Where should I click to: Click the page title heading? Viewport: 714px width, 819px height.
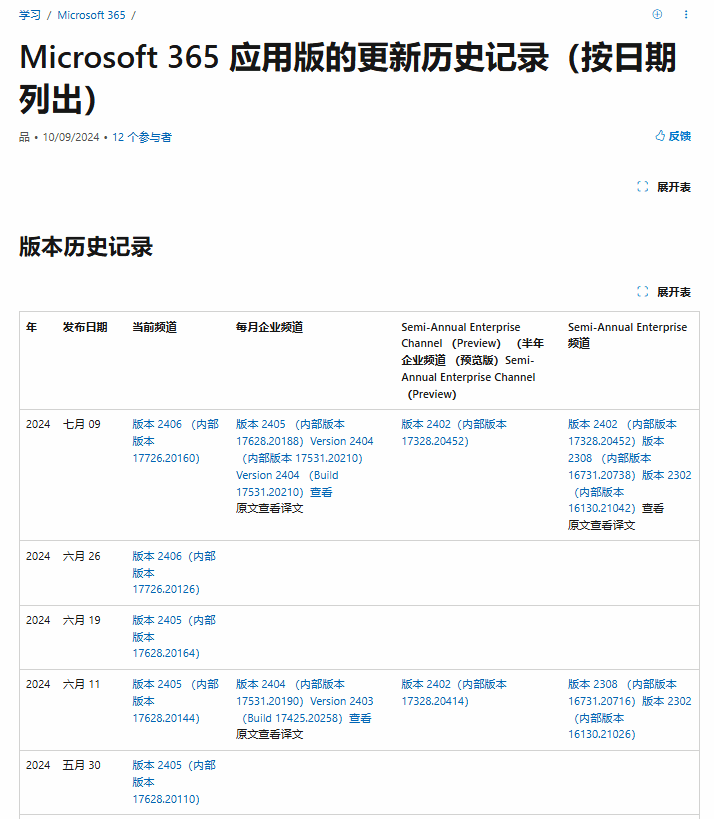(348, 78)
